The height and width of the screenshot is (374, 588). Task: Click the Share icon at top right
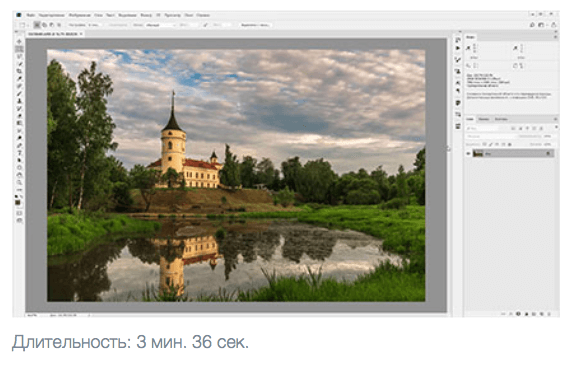tap(553, 25)
